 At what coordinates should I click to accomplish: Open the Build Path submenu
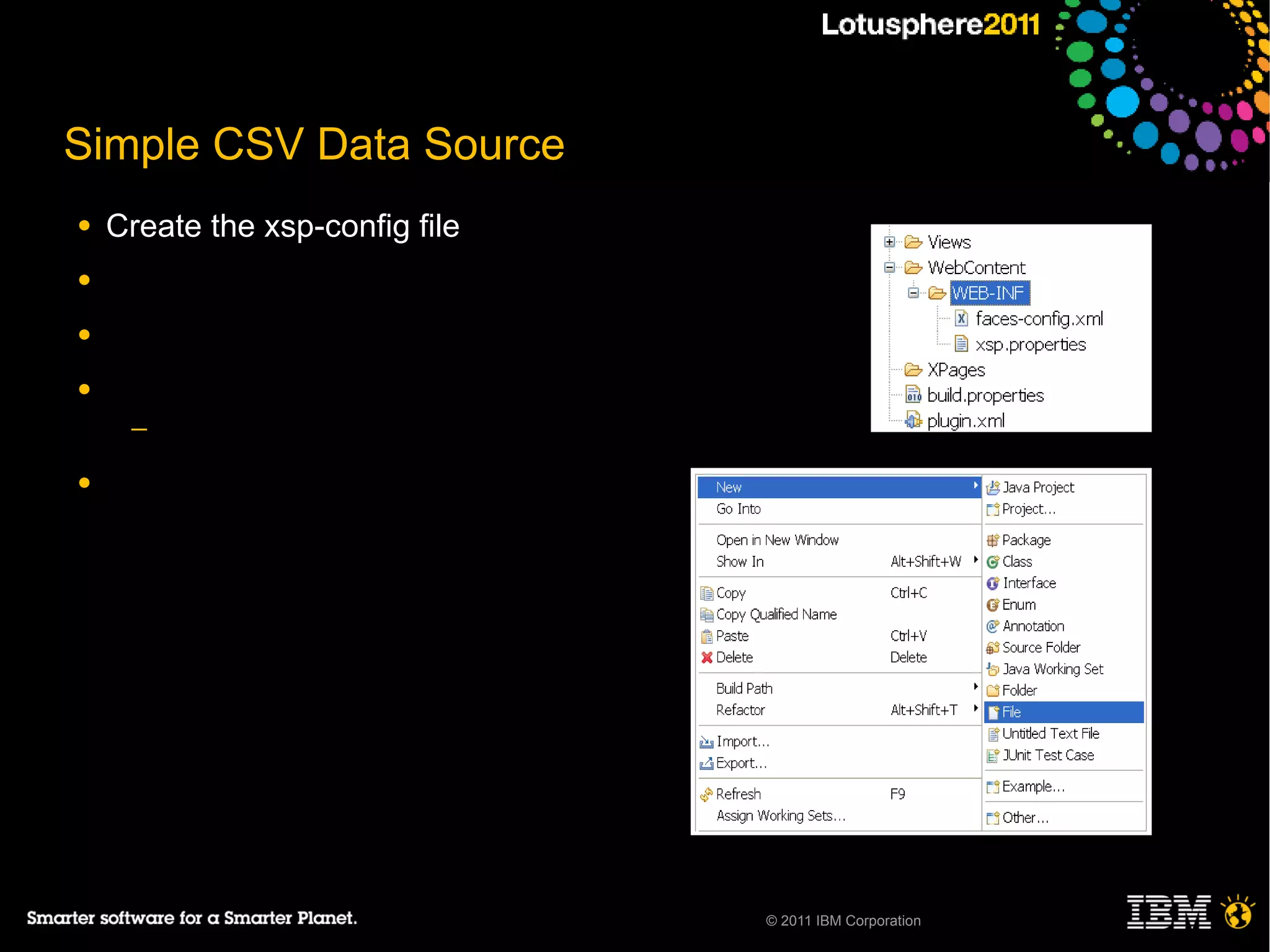839,688
